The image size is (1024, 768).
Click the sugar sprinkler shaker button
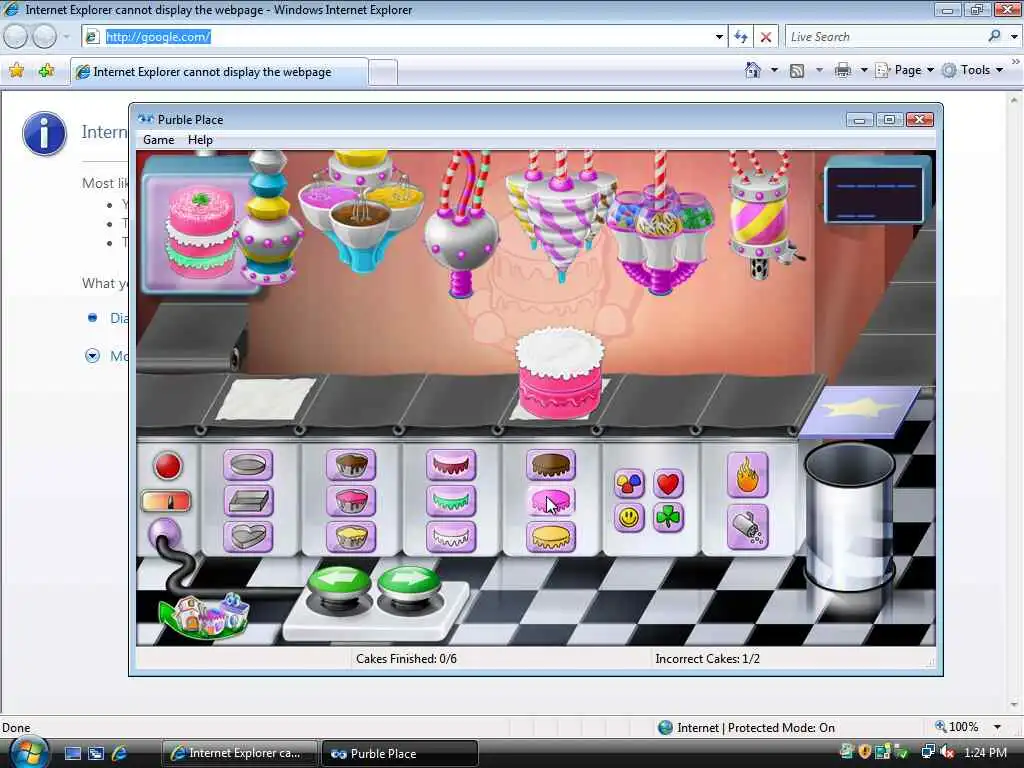click(x=747, y=527)
